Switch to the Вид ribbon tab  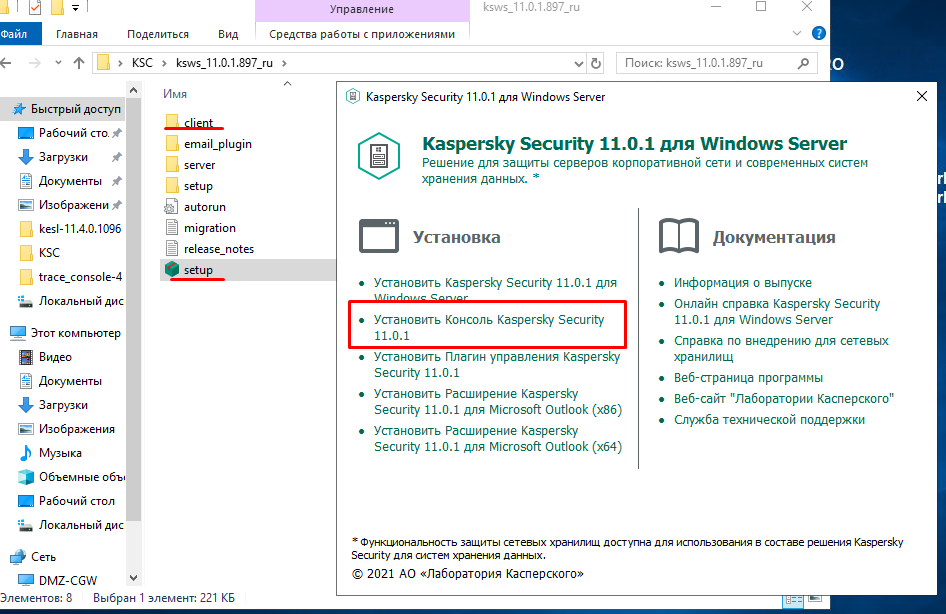coord(227,34)
